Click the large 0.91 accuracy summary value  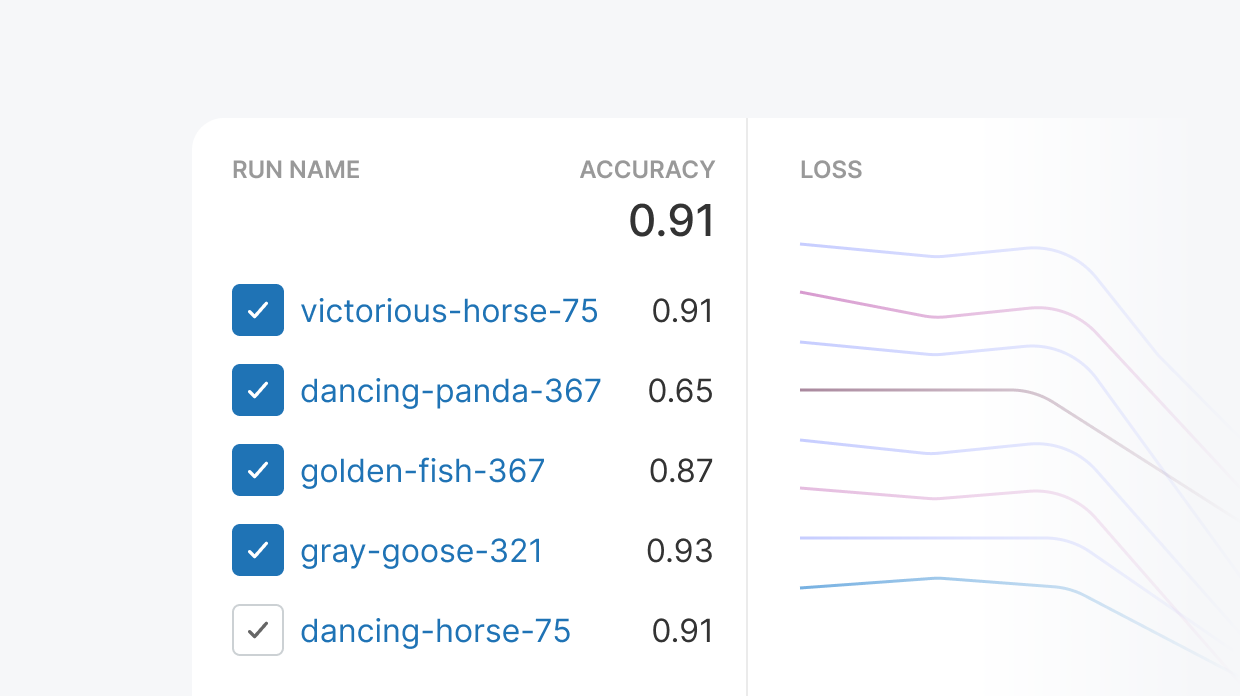click(x=671, y=221)
